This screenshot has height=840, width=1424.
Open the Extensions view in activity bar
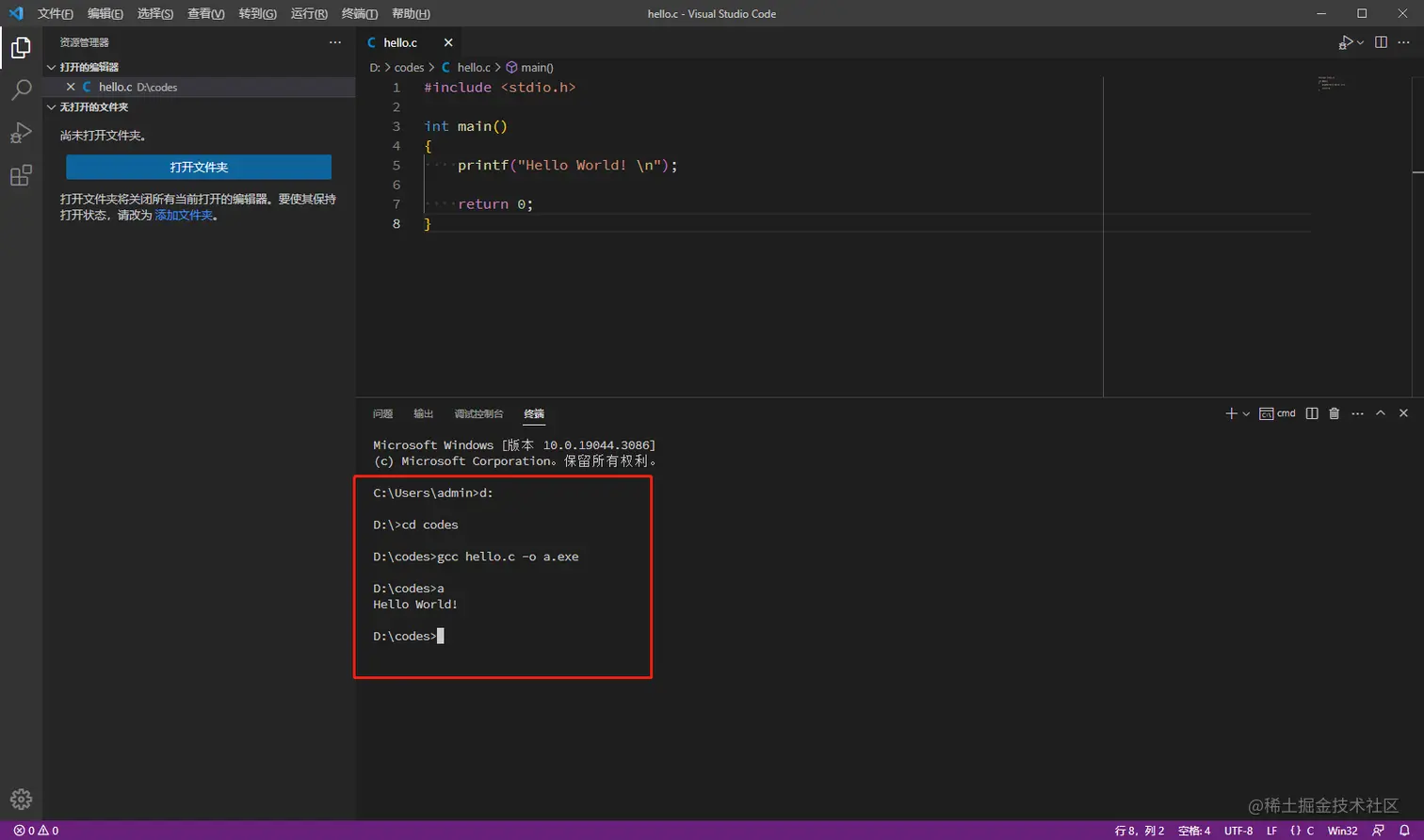[21, 175]
